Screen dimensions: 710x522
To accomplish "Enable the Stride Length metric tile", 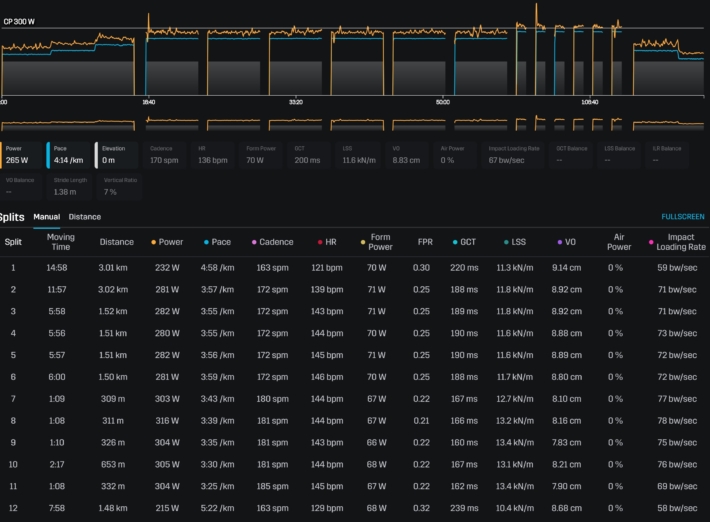I will tap(70, 185).
